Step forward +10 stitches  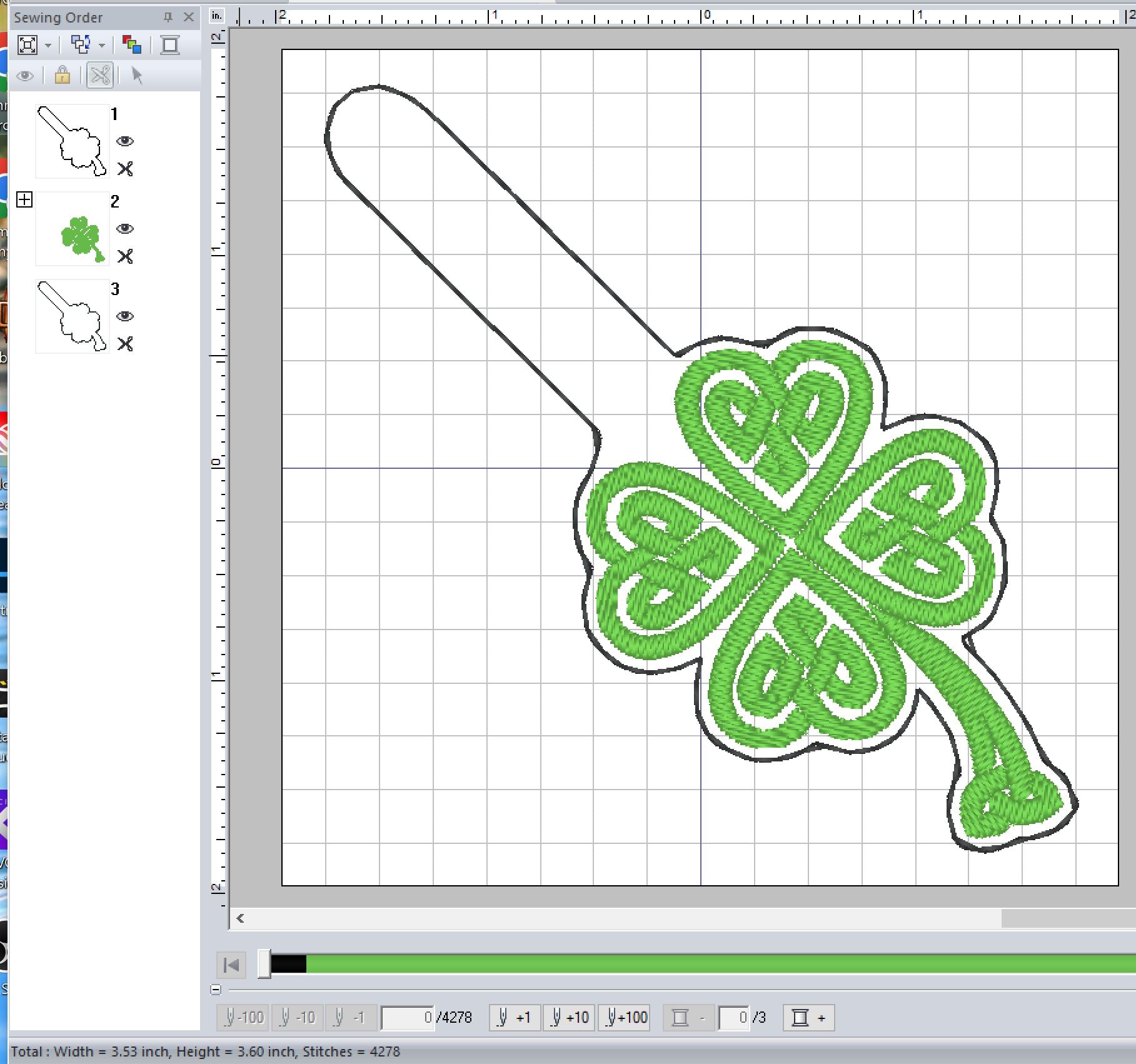click(x=569, y=1018)
